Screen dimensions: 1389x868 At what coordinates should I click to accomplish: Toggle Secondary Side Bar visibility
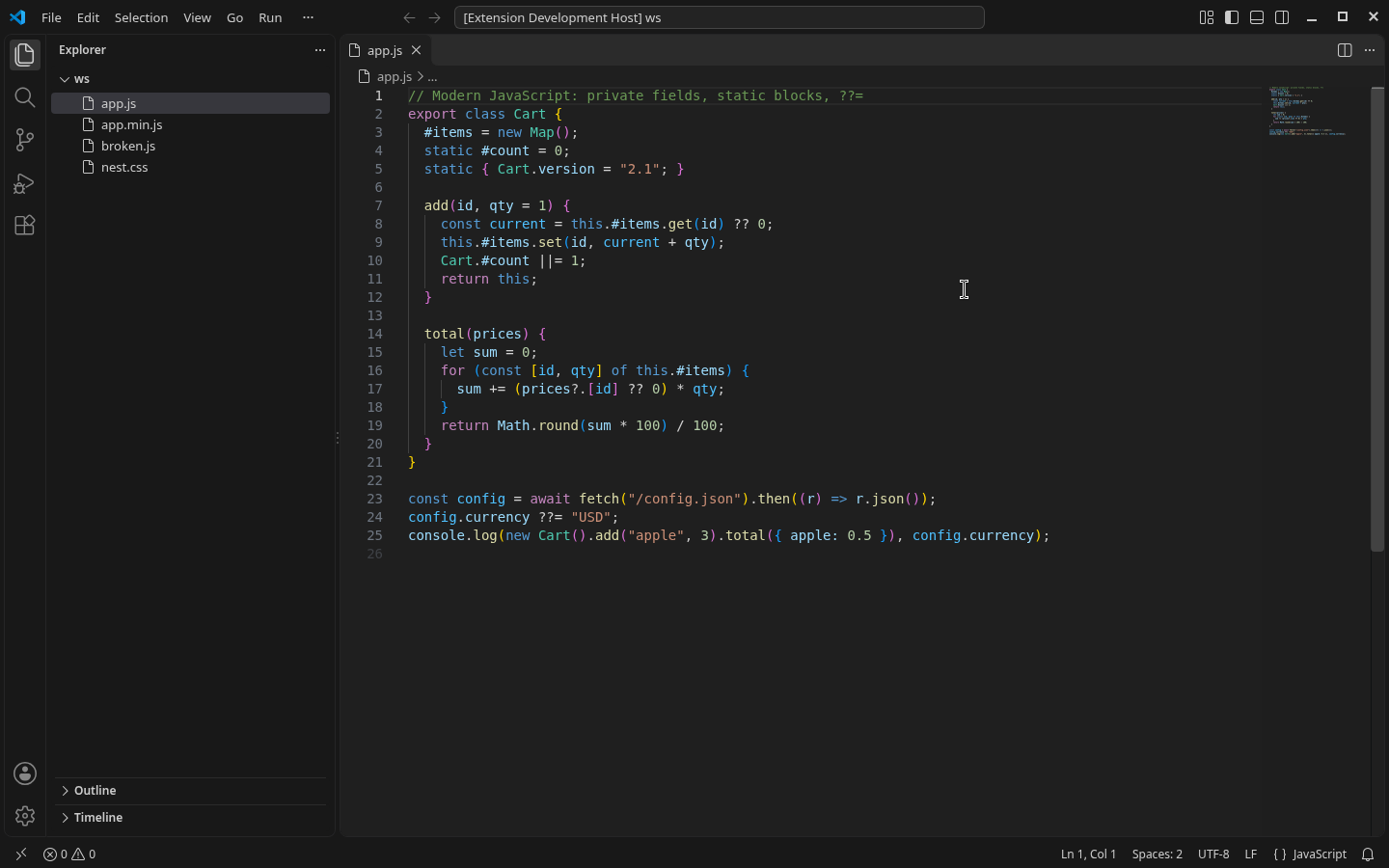pos(1282,17)
